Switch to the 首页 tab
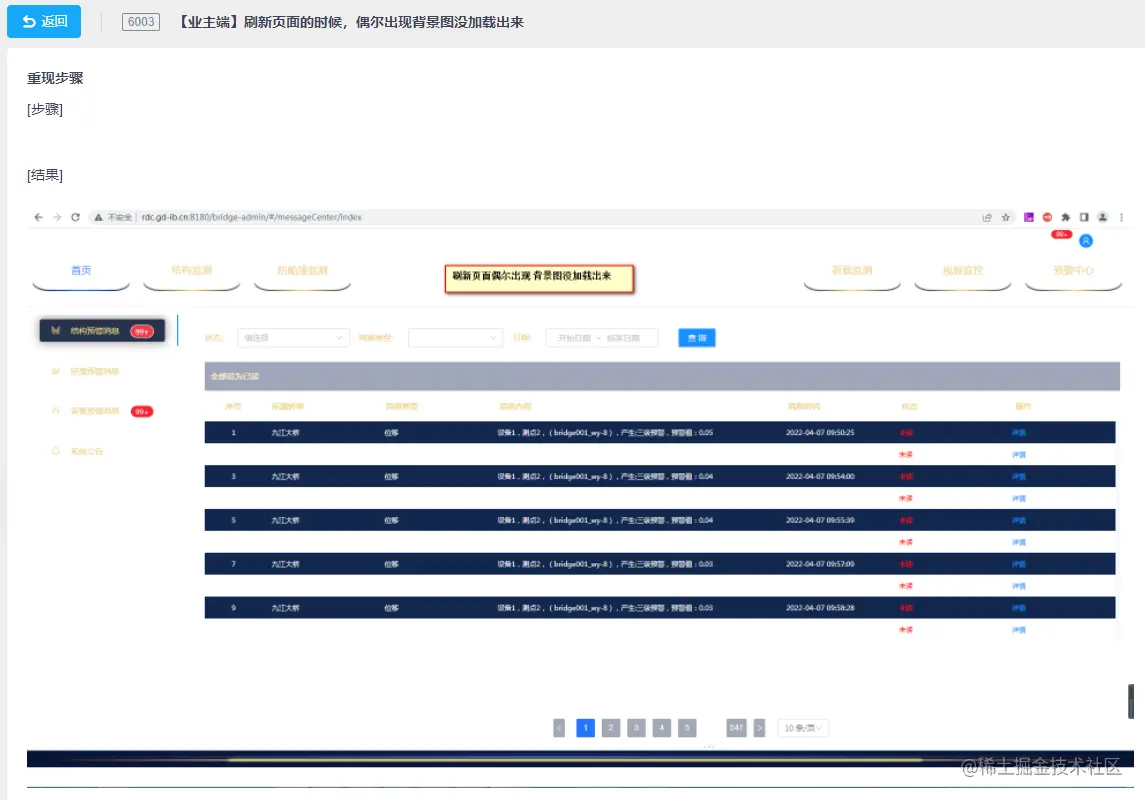The height and width of the screenshot is (800, 1145). pyautogui.click(x=80, y=271)
